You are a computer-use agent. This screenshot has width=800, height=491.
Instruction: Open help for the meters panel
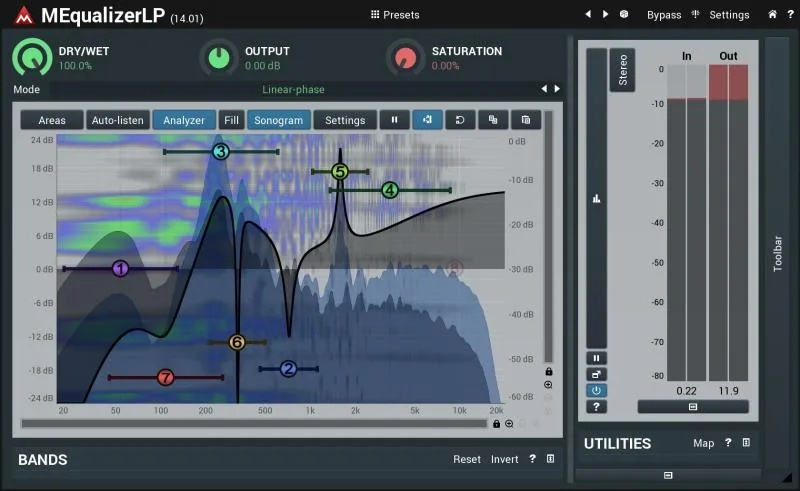click(596, 407)
